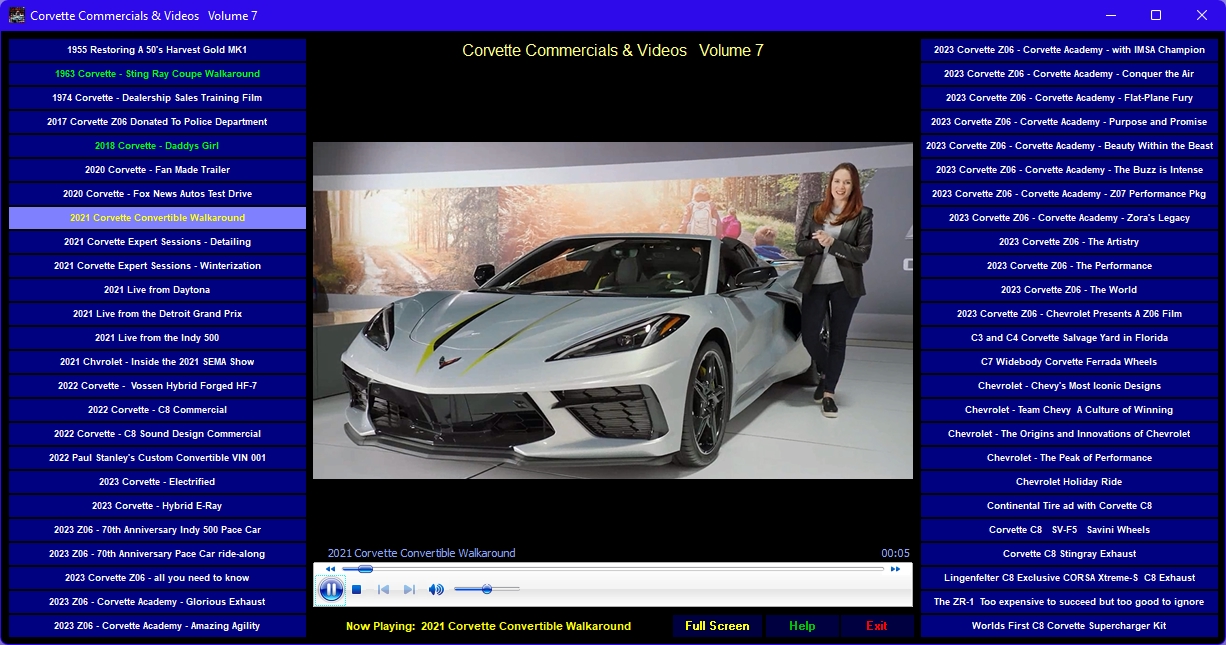Open 2017 Corvette Z06 Donated To Police Department
Screen dimensions: 1226x645
[x=157, y=122]
